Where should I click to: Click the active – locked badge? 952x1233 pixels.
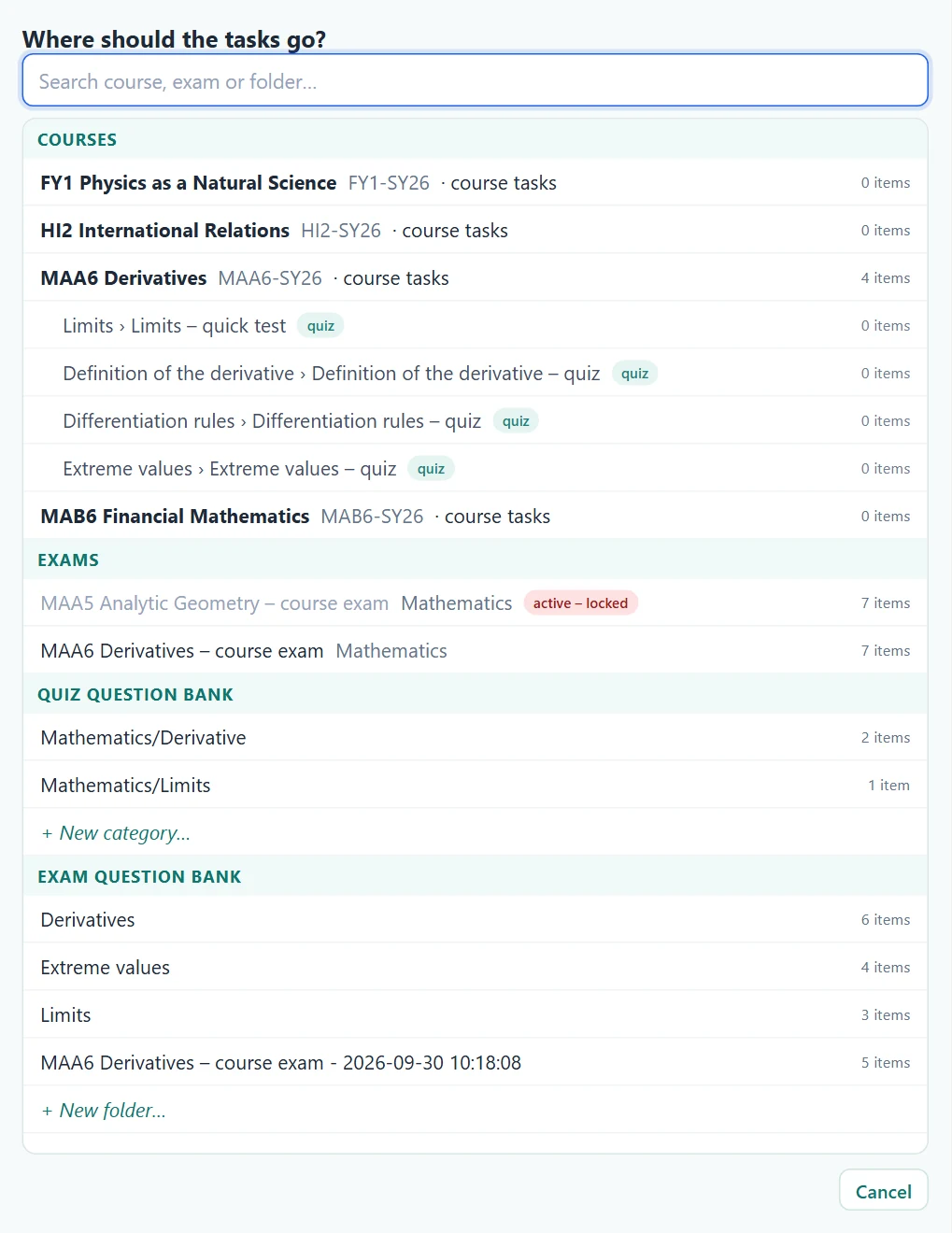click(580, 603)
